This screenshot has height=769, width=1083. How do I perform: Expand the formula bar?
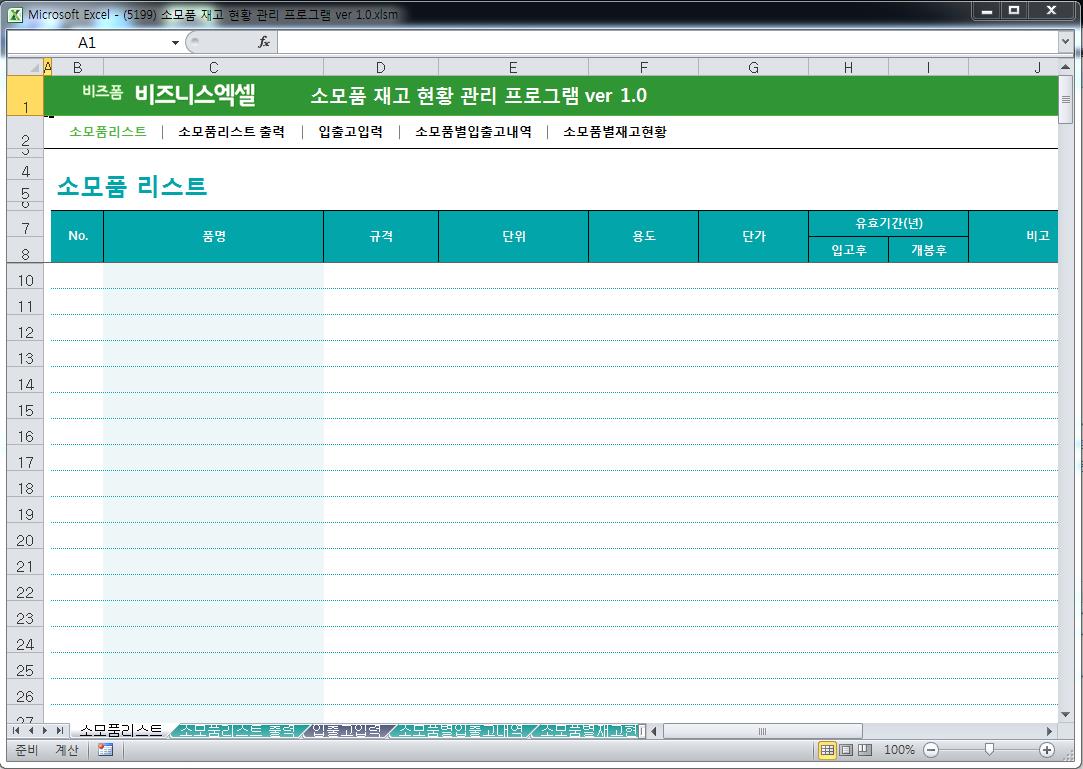(1065, 42)
